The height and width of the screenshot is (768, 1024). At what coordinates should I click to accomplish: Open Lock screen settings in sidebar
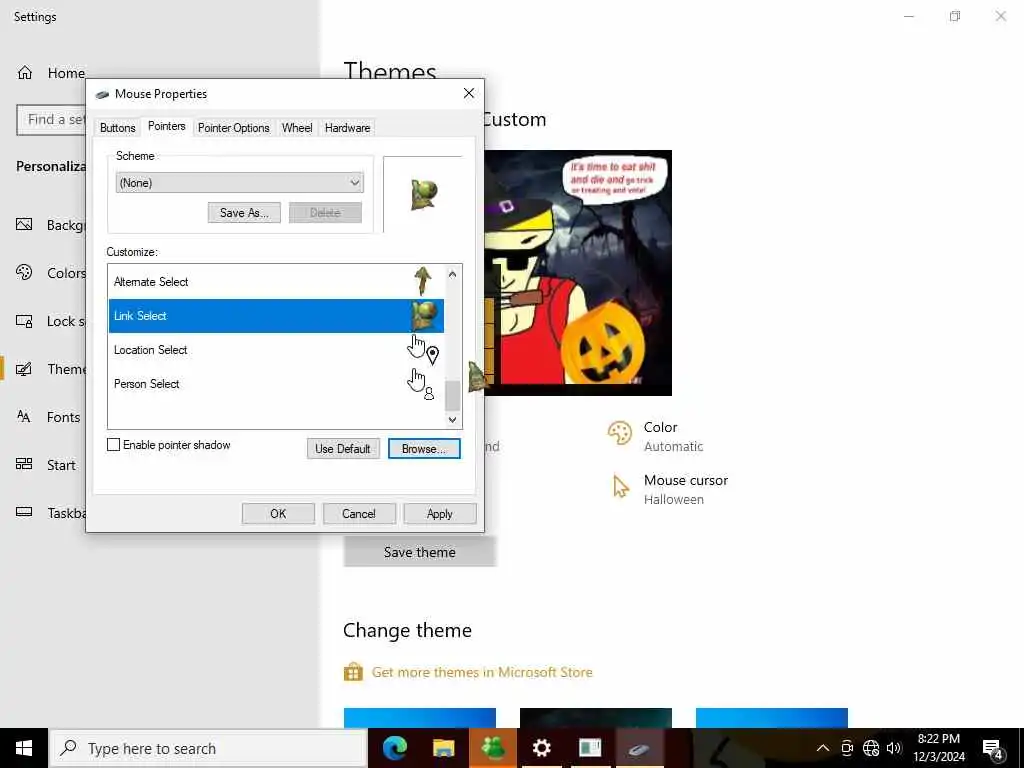click(51, 321)
